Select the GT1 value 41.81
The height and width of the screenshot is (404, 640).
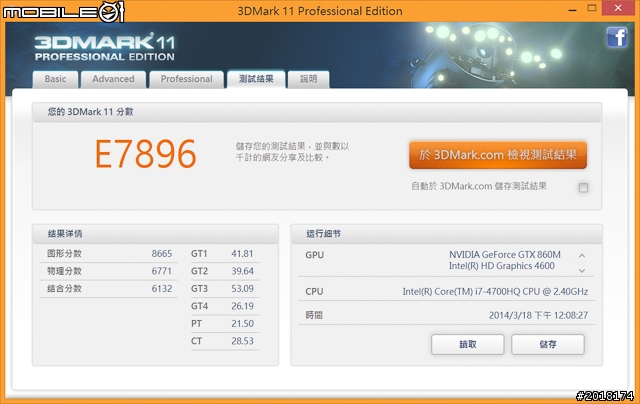tap(242, 254)
